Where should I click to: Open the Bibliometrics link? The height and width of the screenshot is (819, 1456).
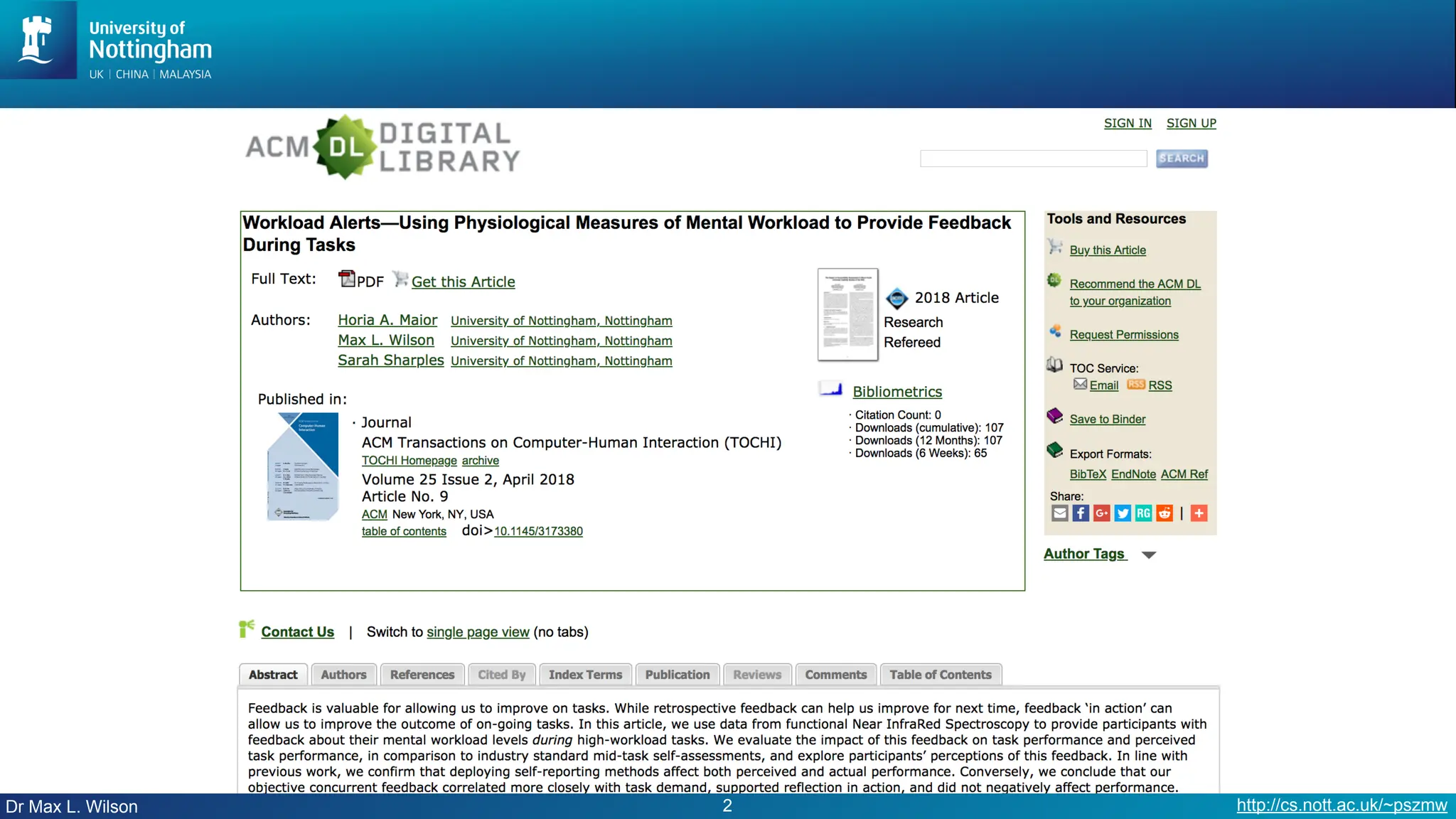click(897, 392)
